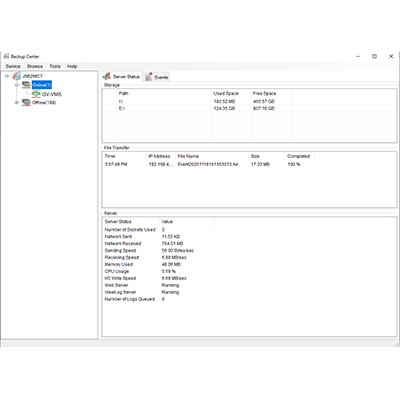Collapse the JS82MC7 root tree node

pyautogui.click(x=7, y=76)
